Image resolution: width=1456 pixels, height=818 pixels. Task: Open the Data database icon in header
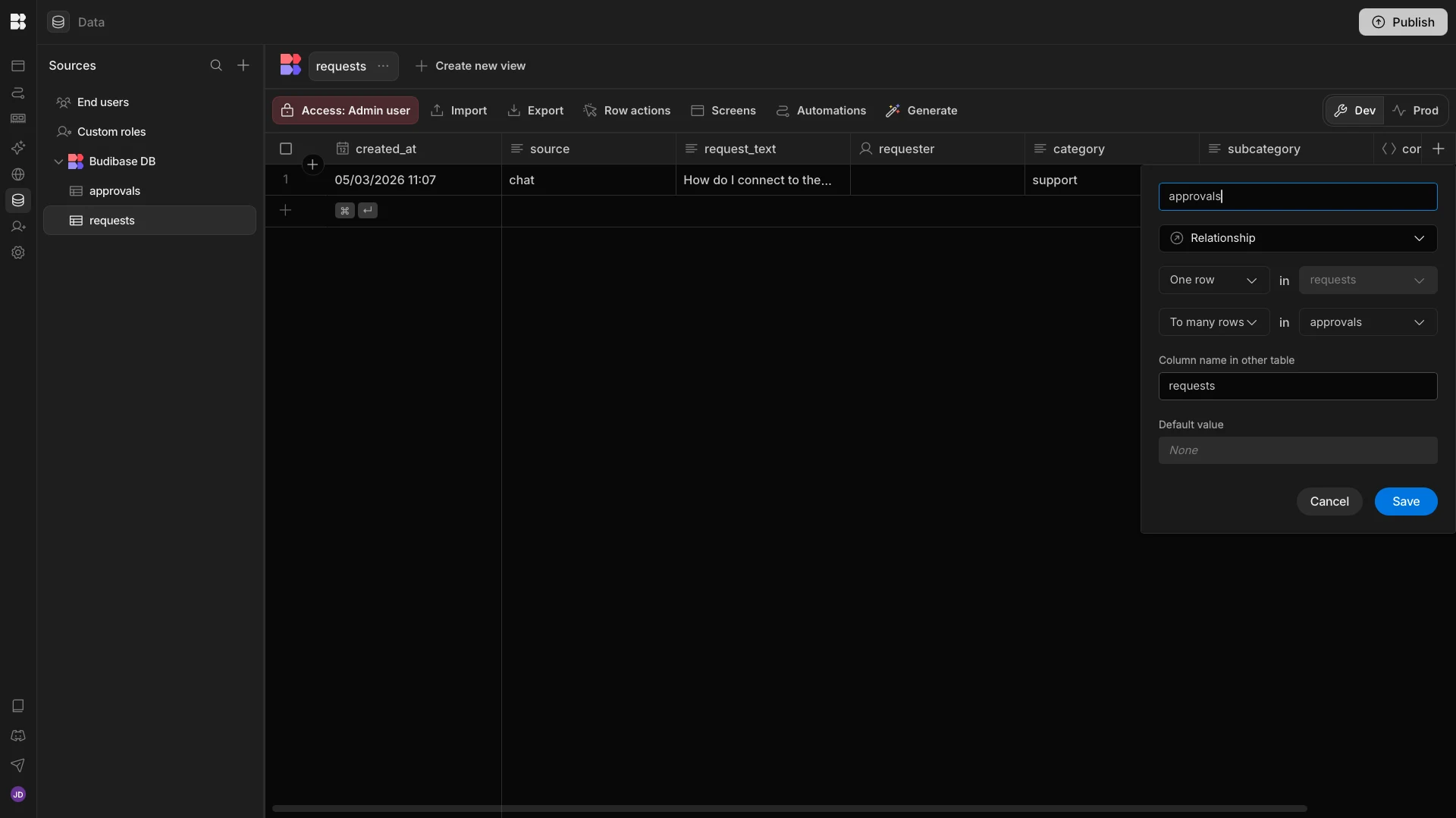(58, 22)
